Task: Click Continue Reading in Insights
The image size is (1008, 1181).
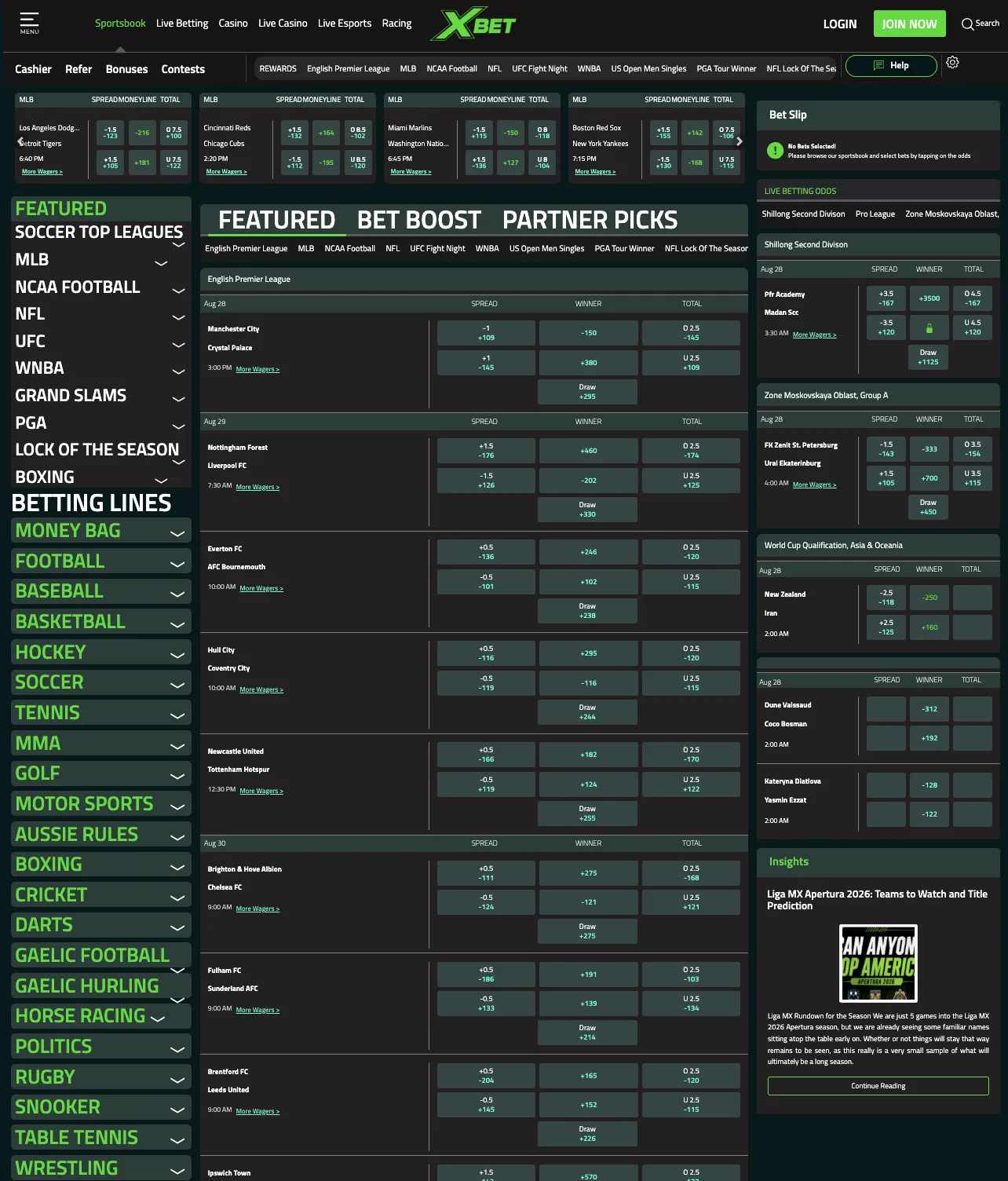Action: click(x=878, y=1086)
